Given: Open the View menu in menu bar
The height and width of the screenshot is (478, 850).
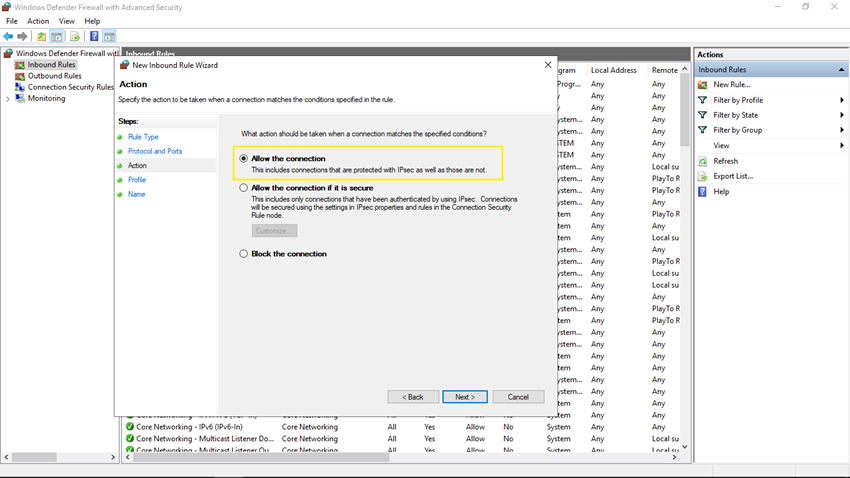Looking at the screenshot, I should [x=67, y=21].
